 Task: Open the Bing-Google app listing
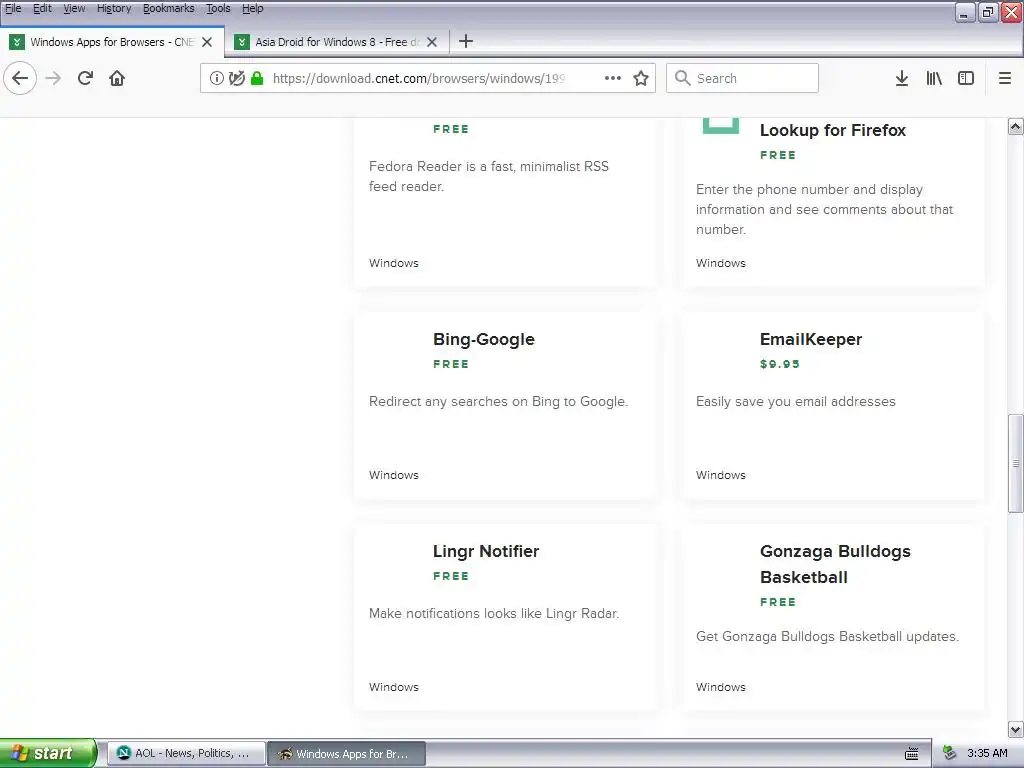483,339
